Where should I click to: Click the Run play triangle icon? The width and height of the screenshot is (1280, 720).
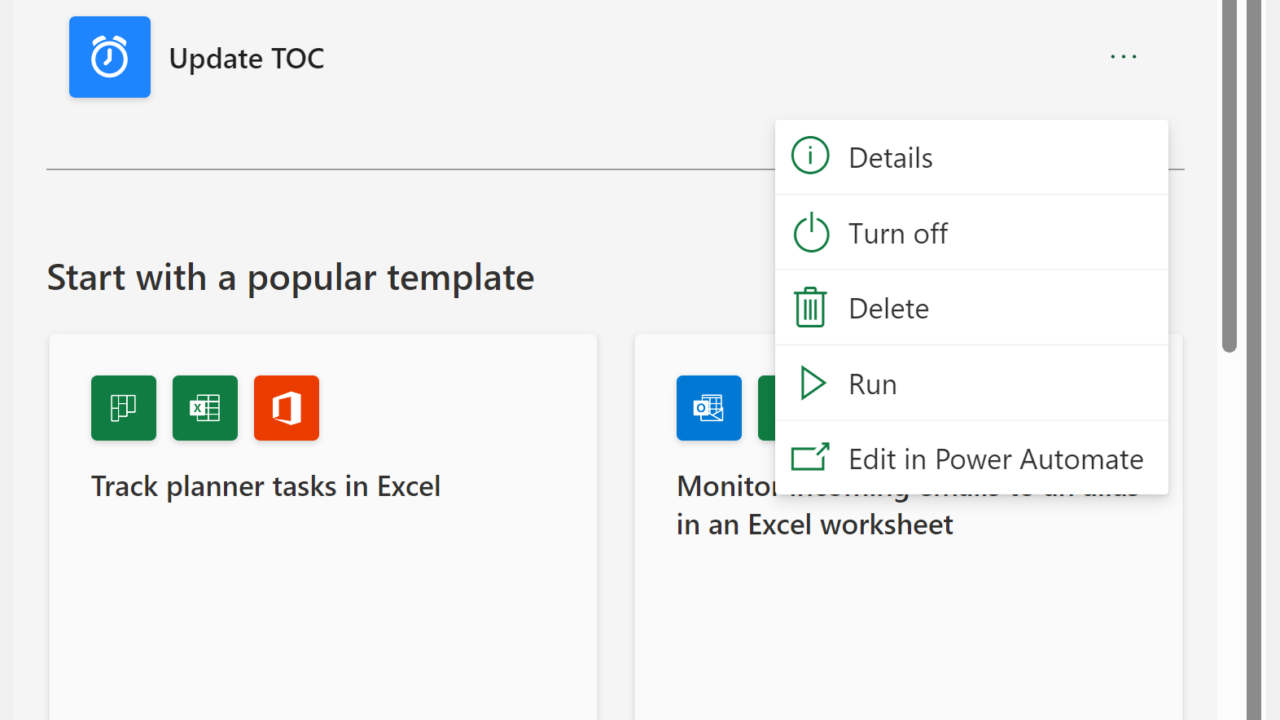[812, 384]
